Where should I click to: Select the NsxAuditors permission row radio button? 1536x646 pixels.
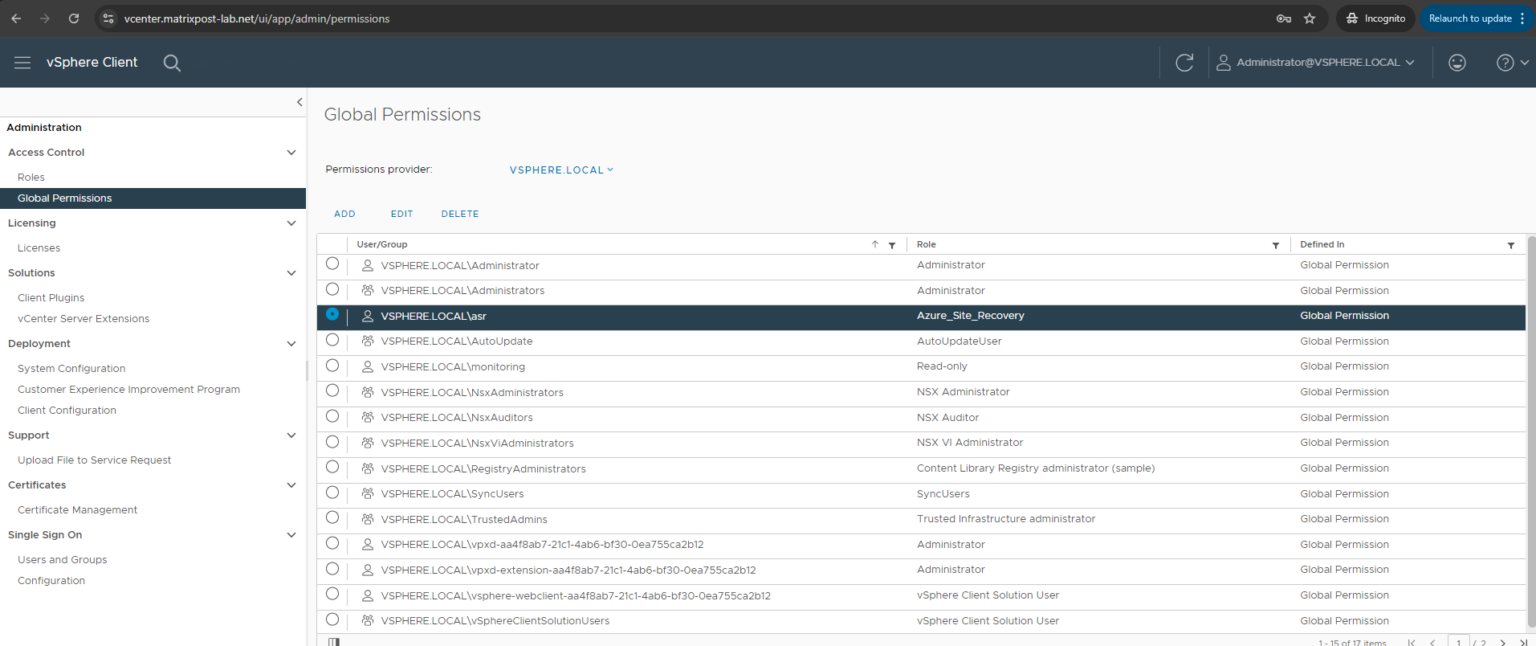coord(332,416)
